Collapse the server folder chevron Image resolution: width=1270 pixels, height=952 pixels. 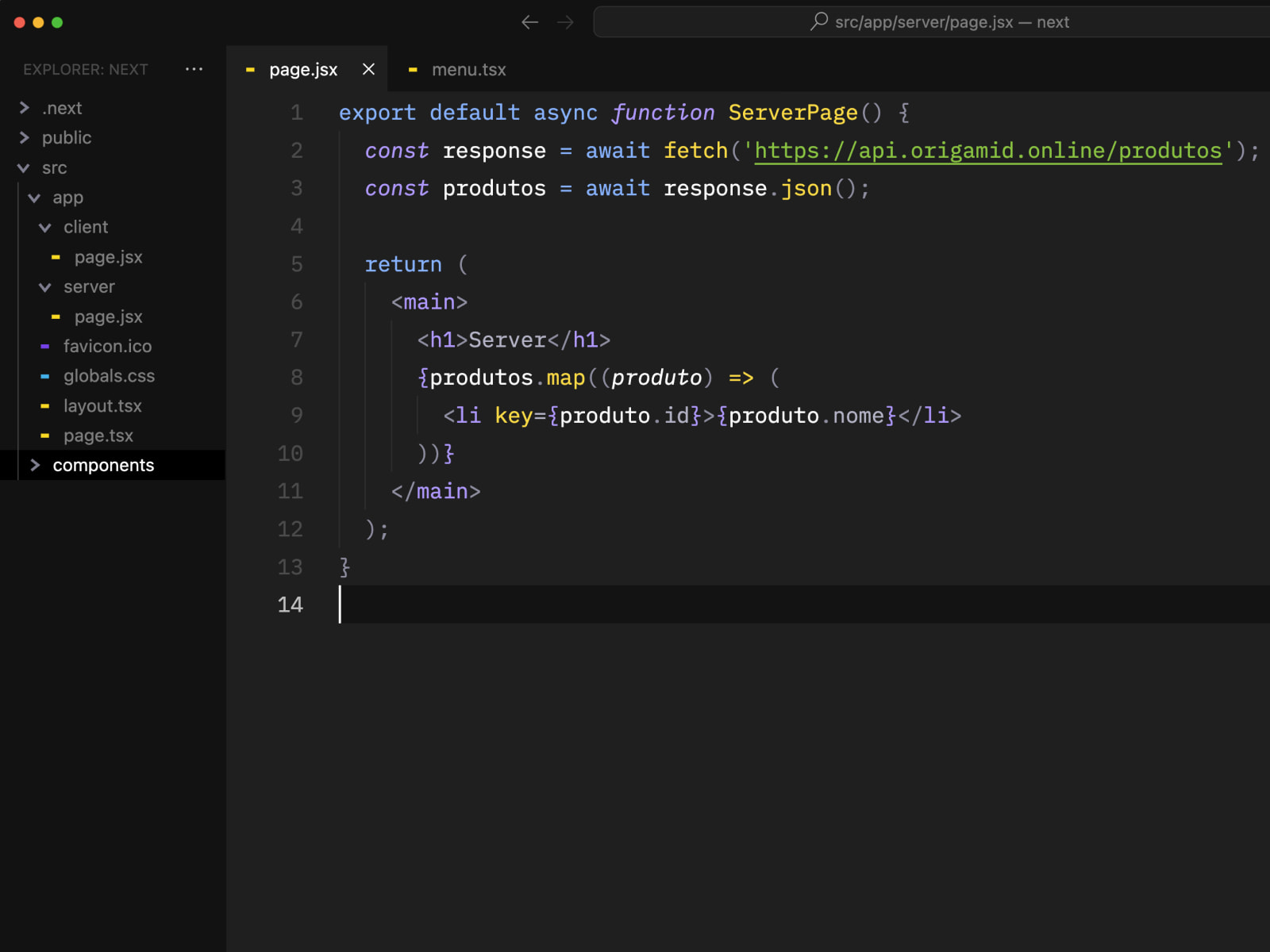click(x=45, y=287)
